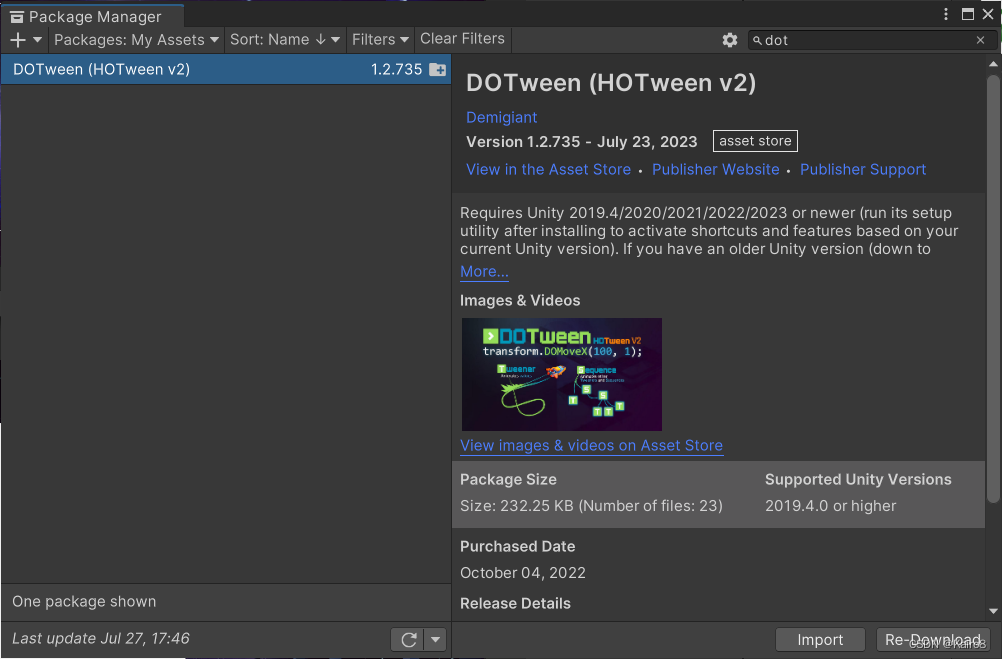The height and width of the screenshot is (659, 1002).
Task: Click the DOTween preview thumbnail image
Action: (x=562, y=375)
